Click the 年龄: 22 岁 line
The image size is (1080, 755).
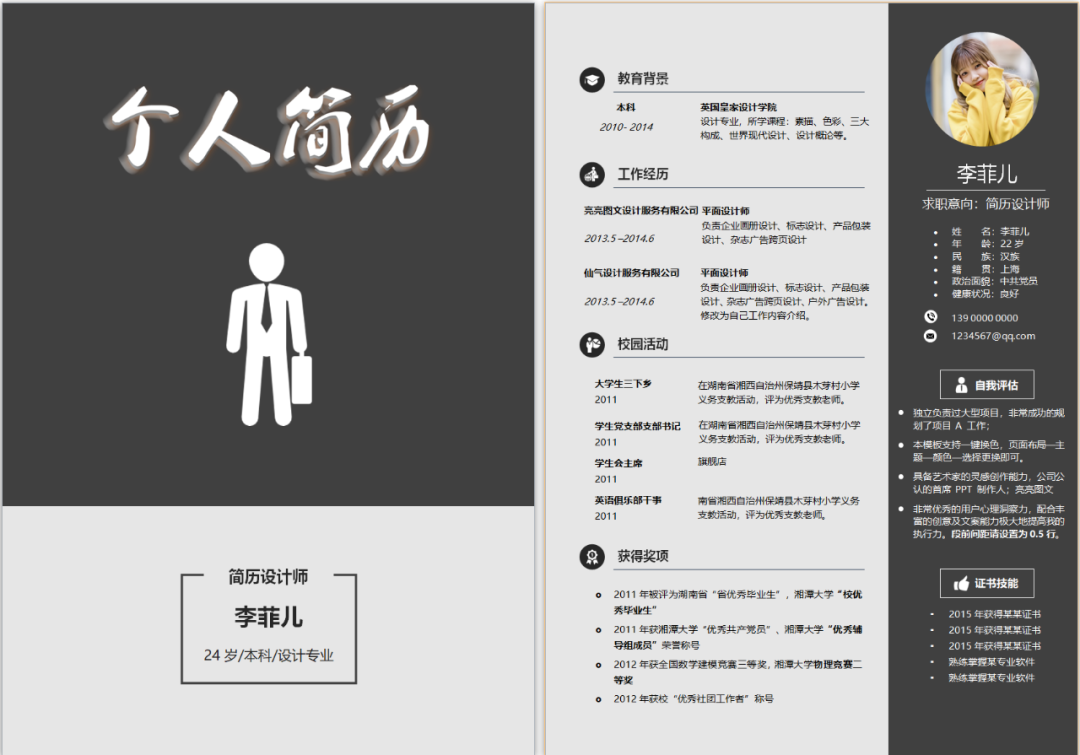(988, 244)
